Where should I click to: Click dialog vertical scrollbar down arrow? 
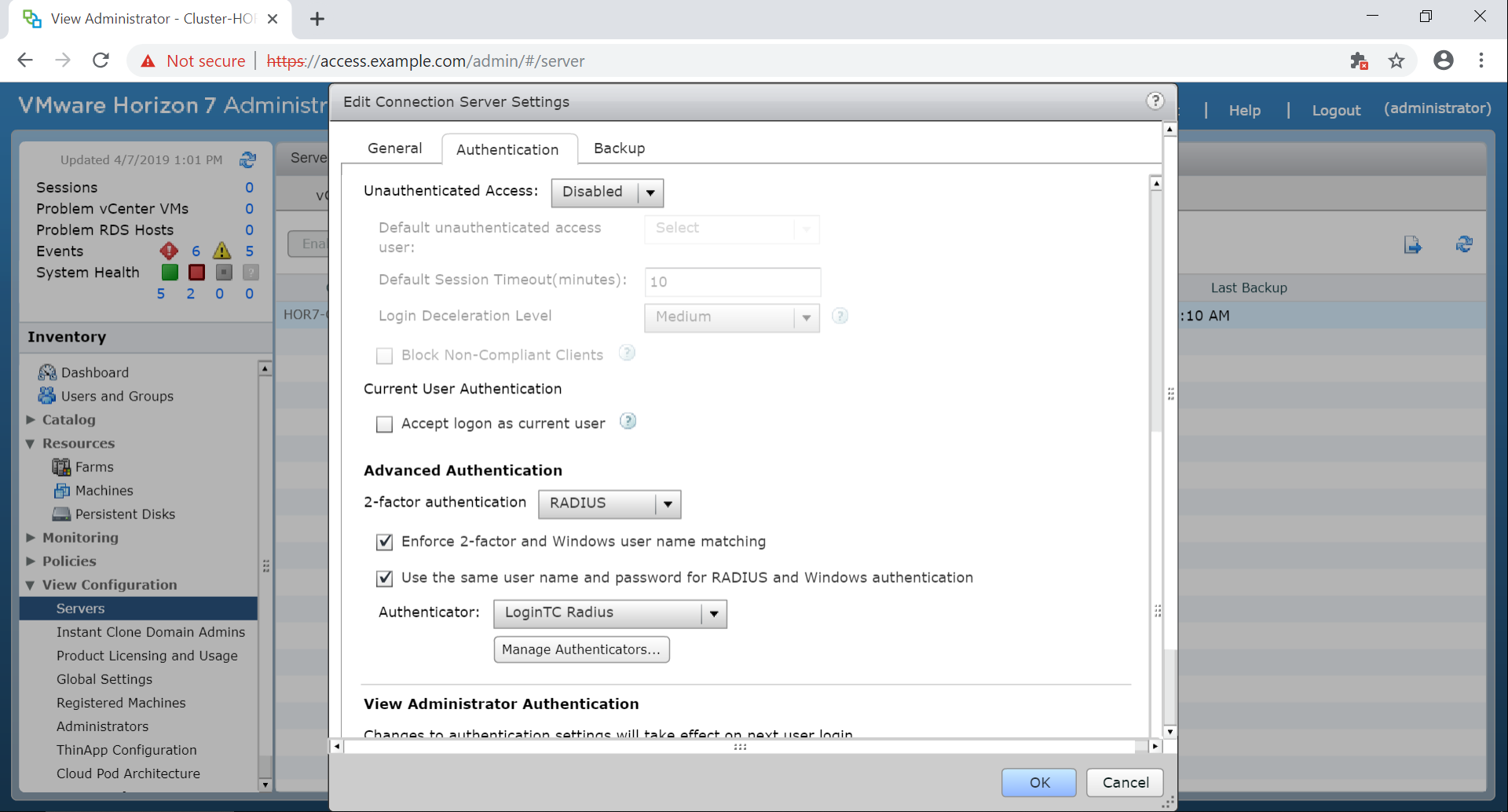1170,731
